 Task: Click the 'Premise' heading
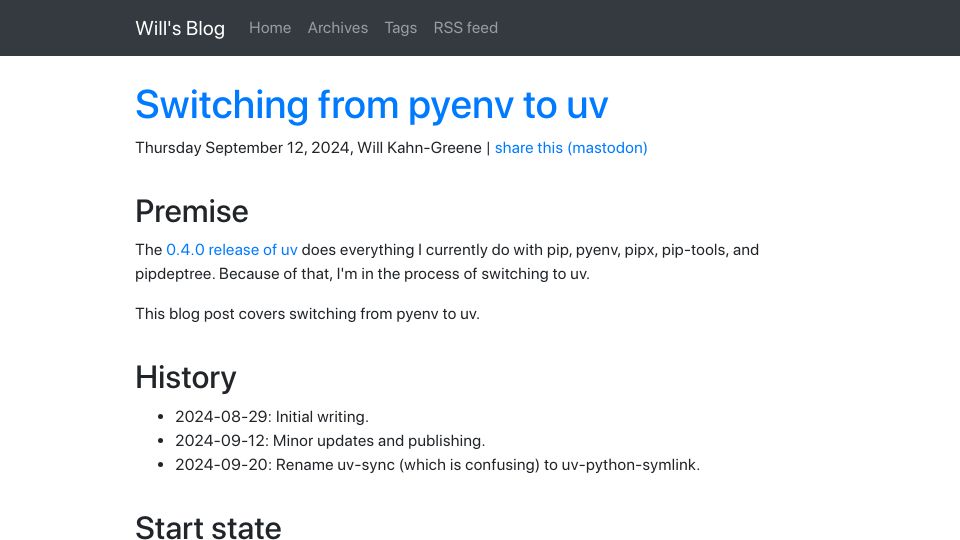pyautogui.click(x=192, y=212)
